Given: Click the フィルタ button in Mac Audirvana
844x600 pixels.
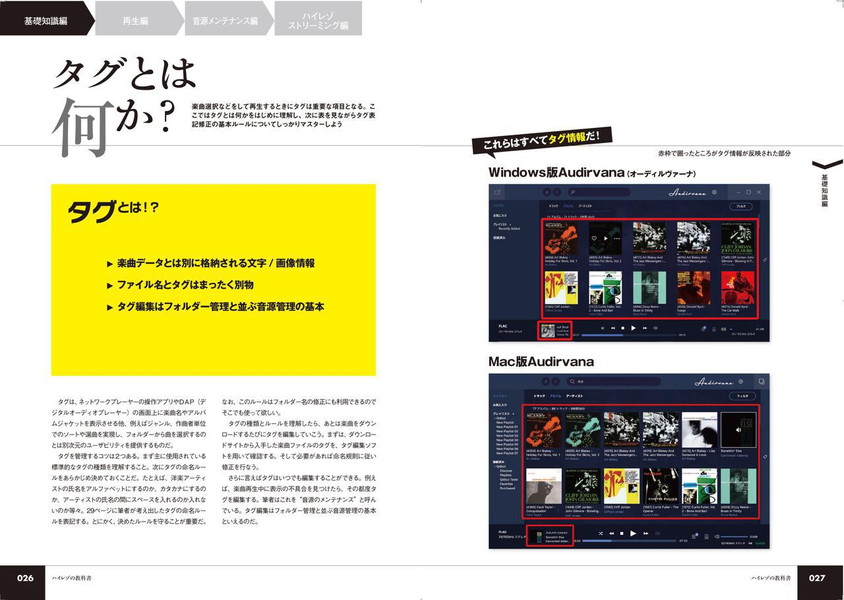Looking at the screenshot, I should click(742, 396).
